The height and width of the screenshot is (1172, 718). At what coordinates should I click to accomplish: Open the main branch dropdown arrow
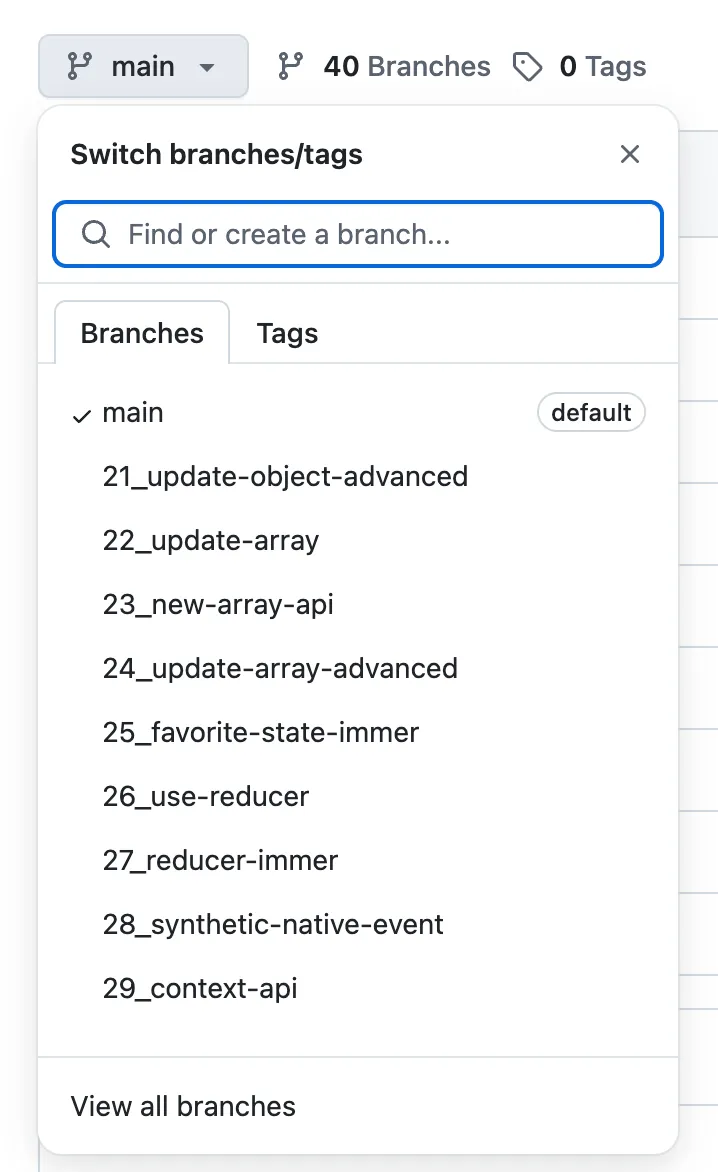(x=207, y=67)
